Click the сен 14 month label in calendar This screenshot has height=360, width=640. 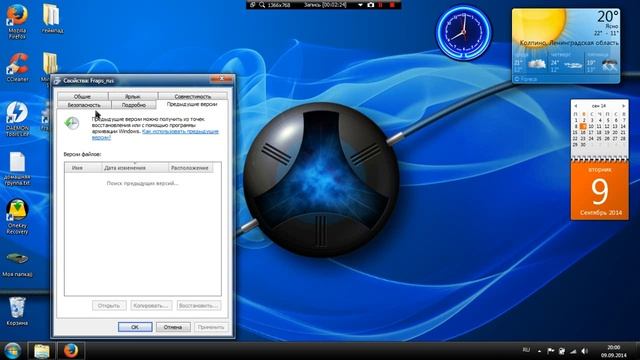599,106
